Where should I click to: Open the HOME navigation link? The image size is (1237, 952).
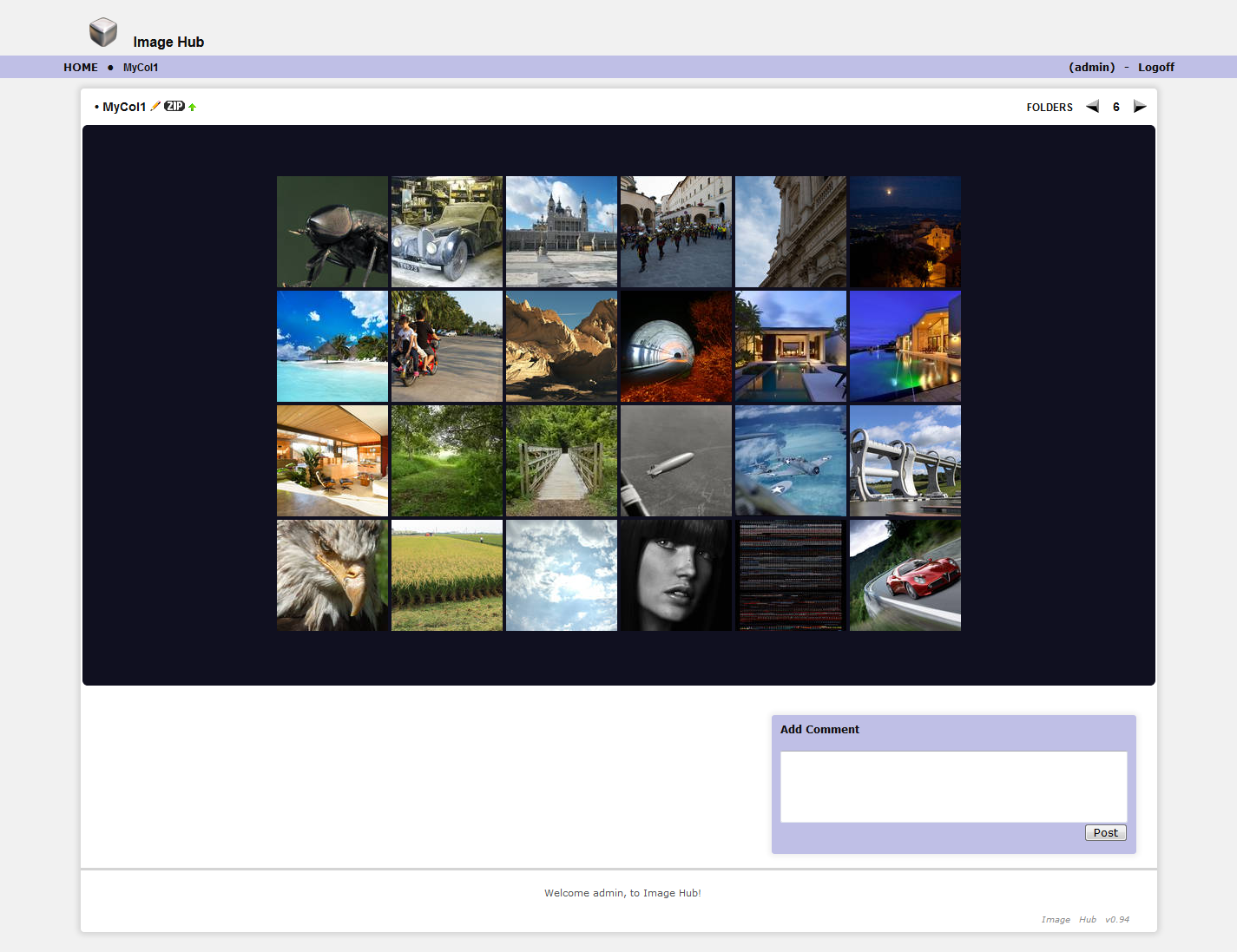click(x=81, y=67)
